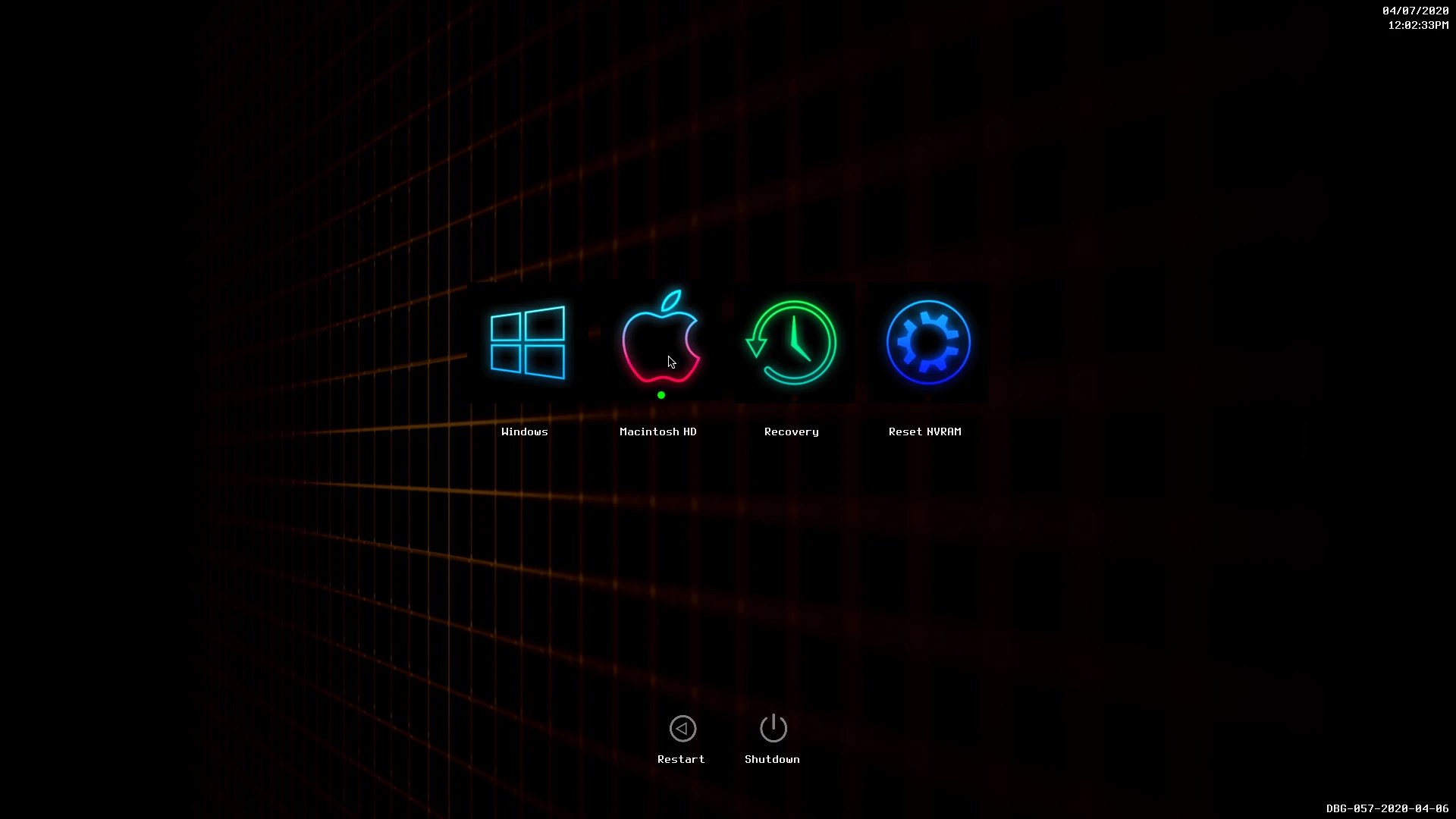Click the Recovery label text

(792, 431)
